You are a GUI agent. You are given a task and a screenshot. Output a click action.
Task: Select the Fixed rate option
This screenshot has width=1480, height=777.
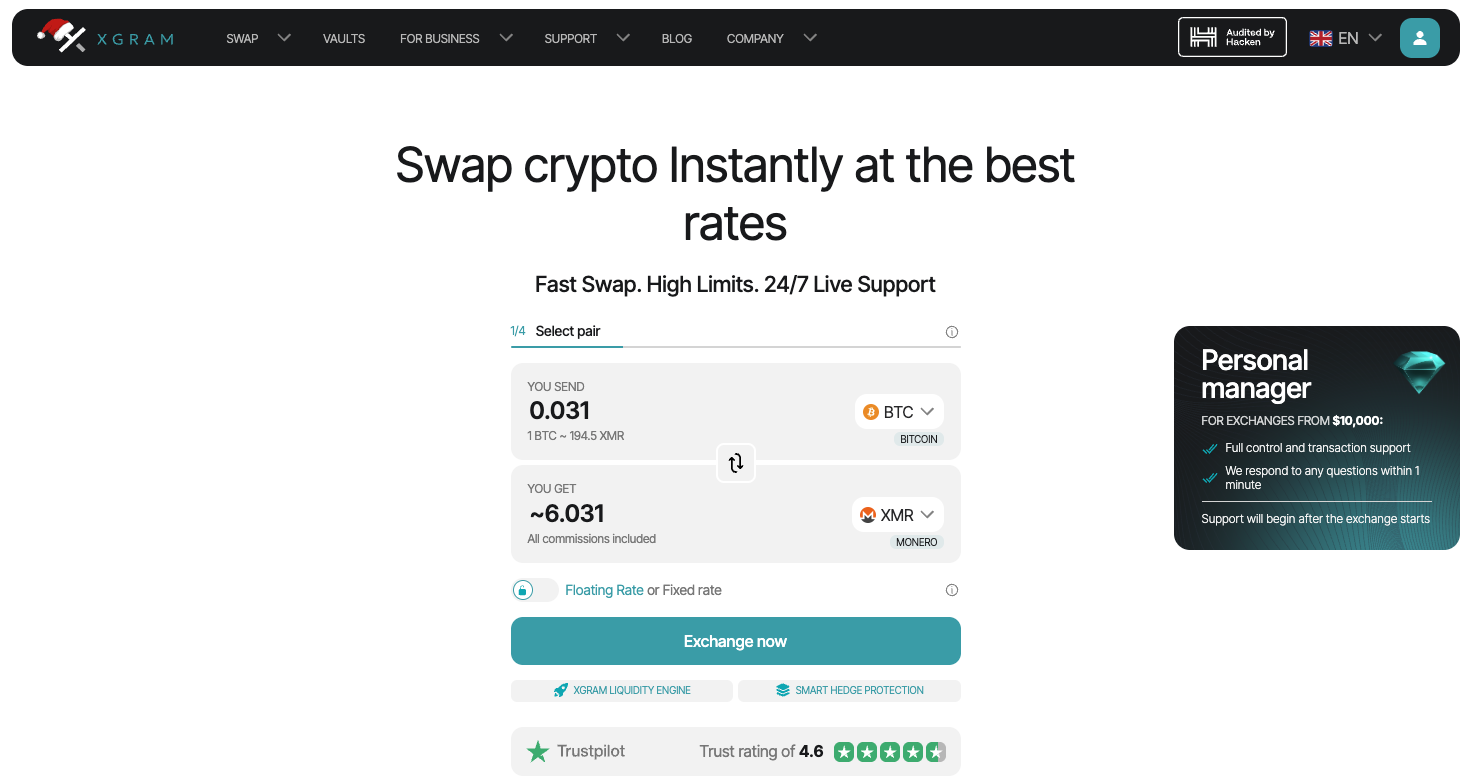coord(692,590)
